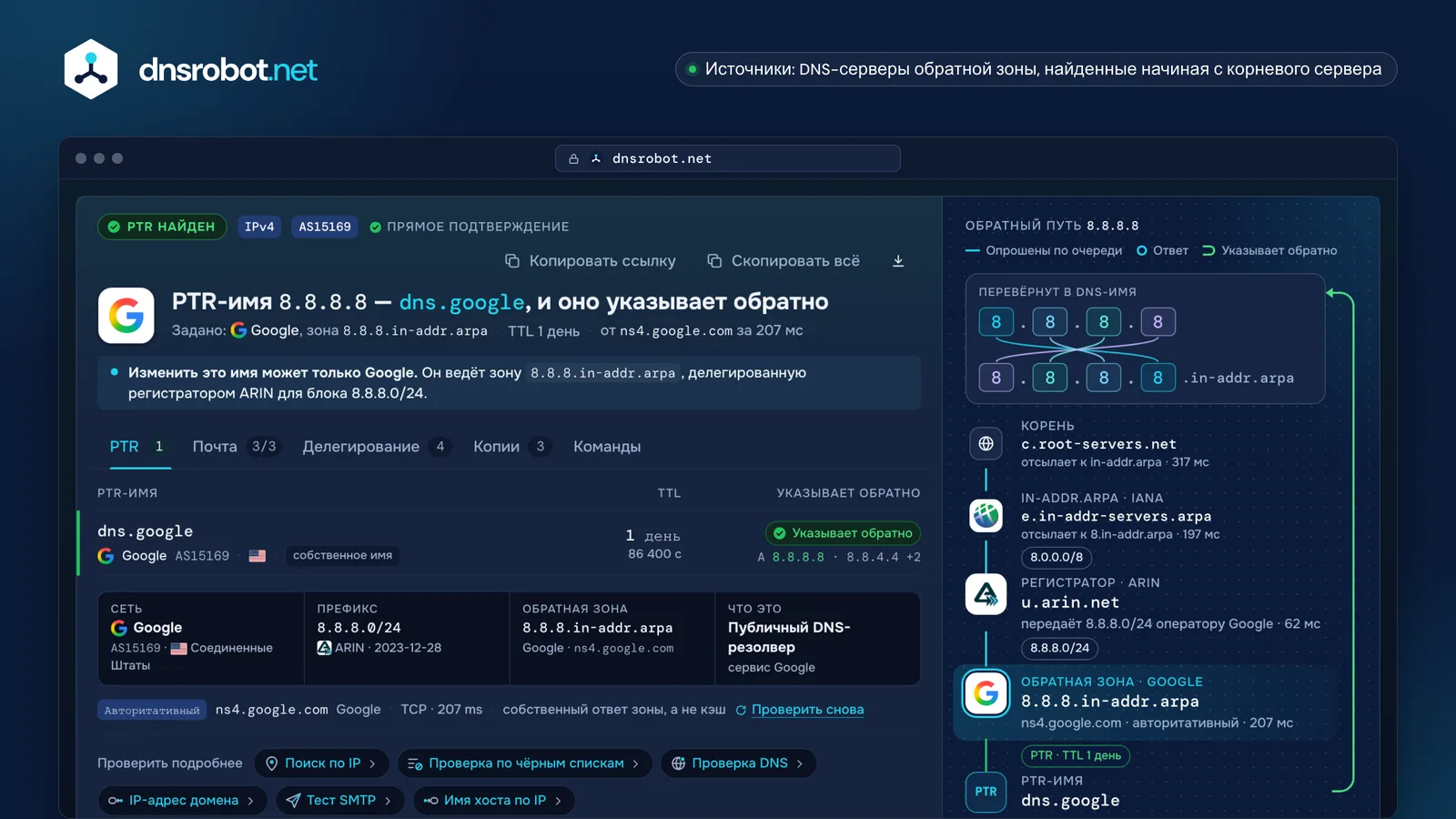The image size is (1456, 819).
Task: Click the green check in PTR НАЙДЕН badge
Action: tap(114, 227)
